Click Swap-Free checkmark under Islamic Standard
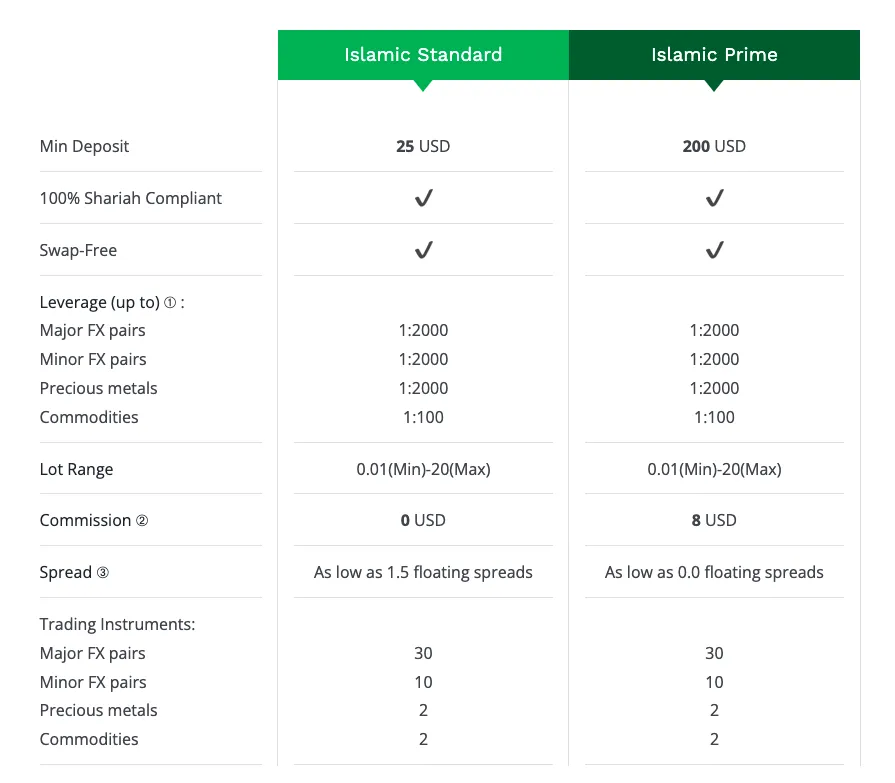The height and width of the screenshot is (783, 895). click(x=424, y=250)
